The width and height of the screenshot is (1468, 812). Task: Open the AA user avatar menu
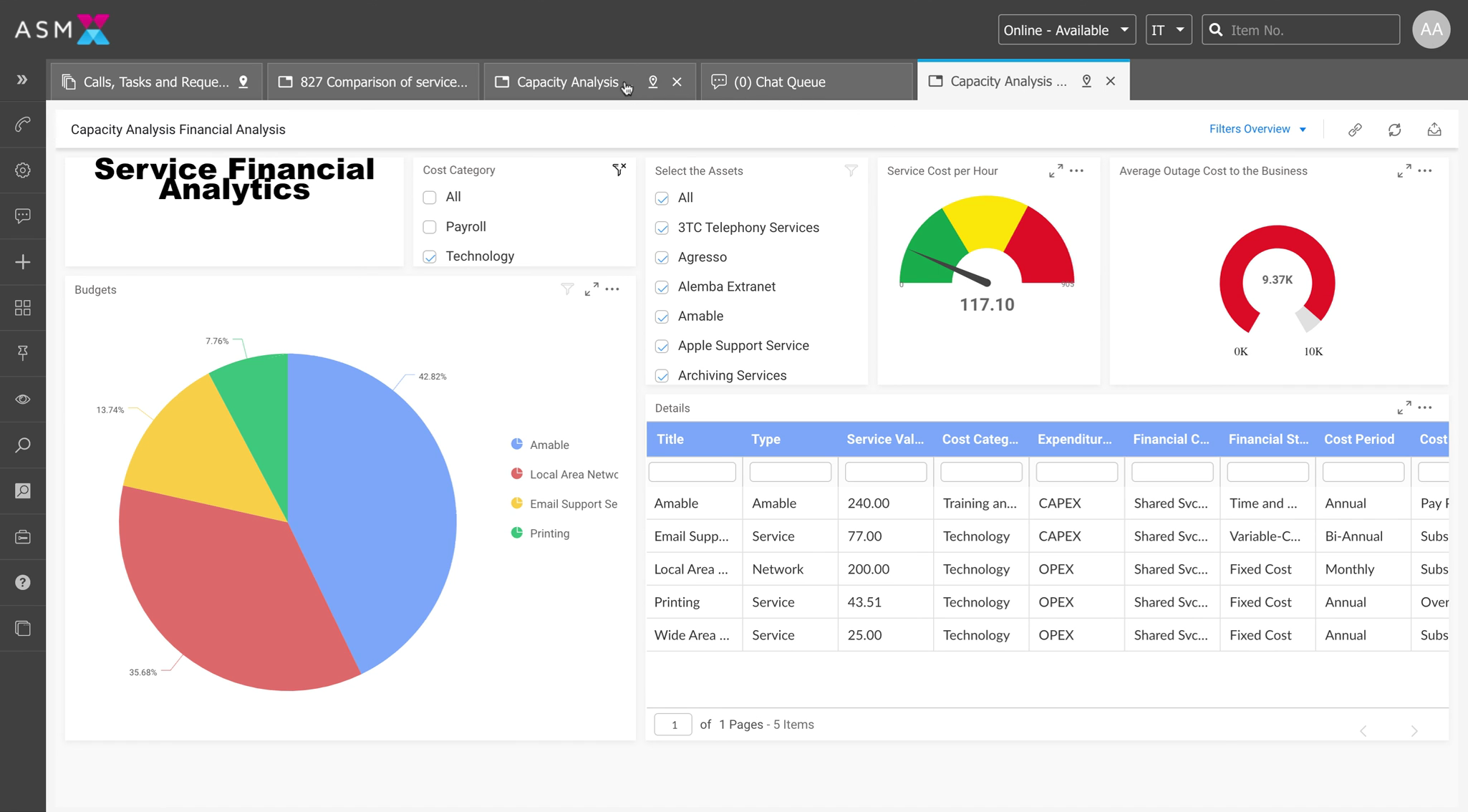[x=1431, y=29]
